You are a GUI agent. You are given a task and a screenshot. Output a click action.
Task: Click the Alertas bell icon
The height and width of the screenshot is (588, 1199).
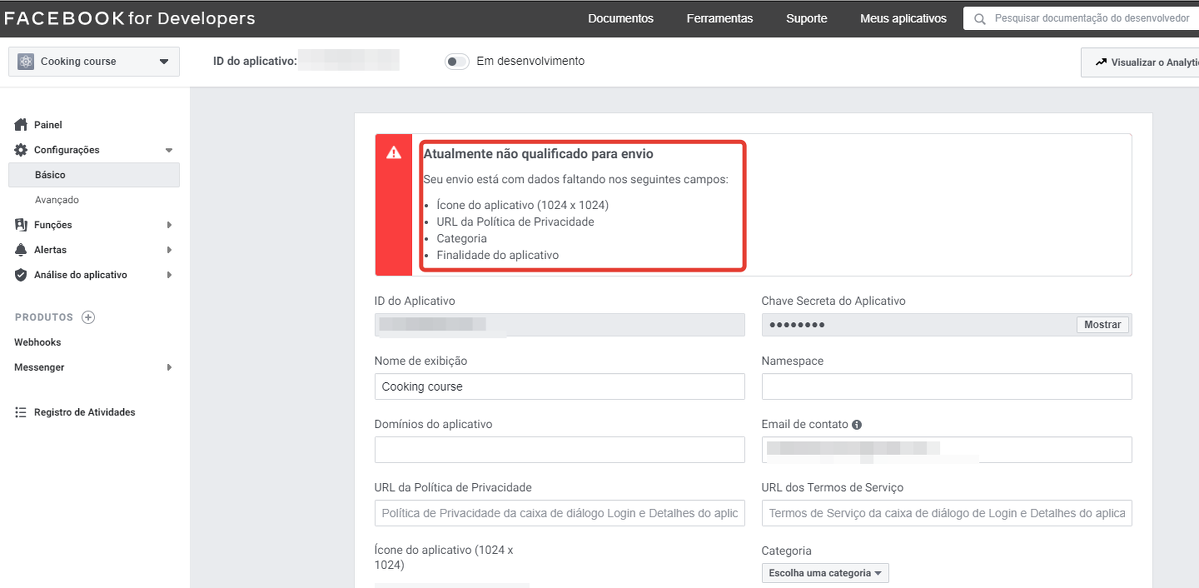tap(20, 250)
